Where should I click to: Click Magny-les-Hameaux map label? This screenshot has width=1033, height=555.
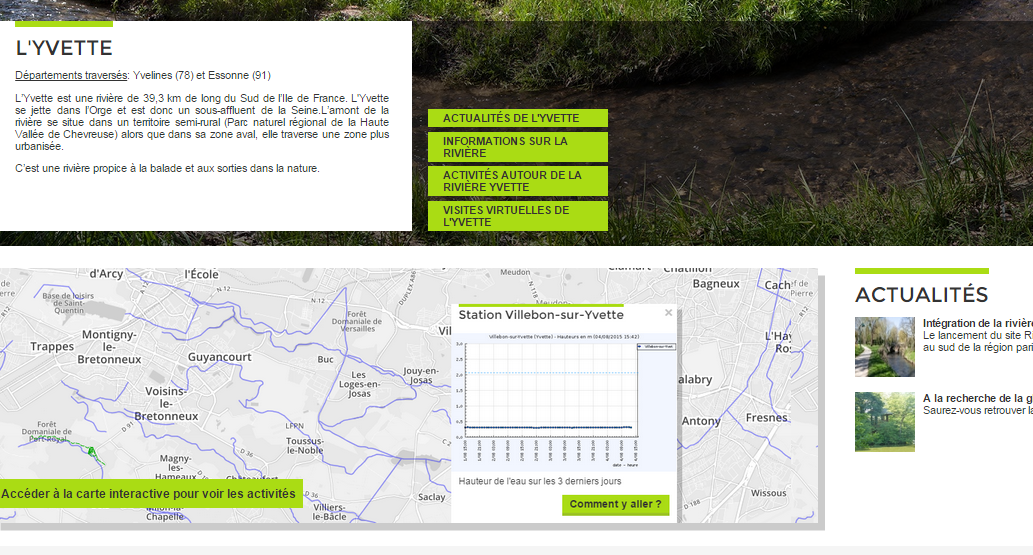click(176, 467)
